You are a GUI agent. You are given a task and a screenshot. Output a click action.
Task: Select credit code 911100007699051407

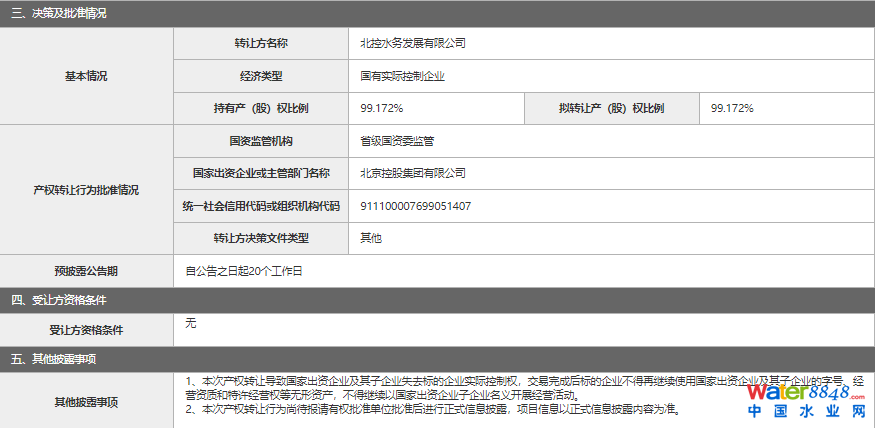[x=415, y=206]
